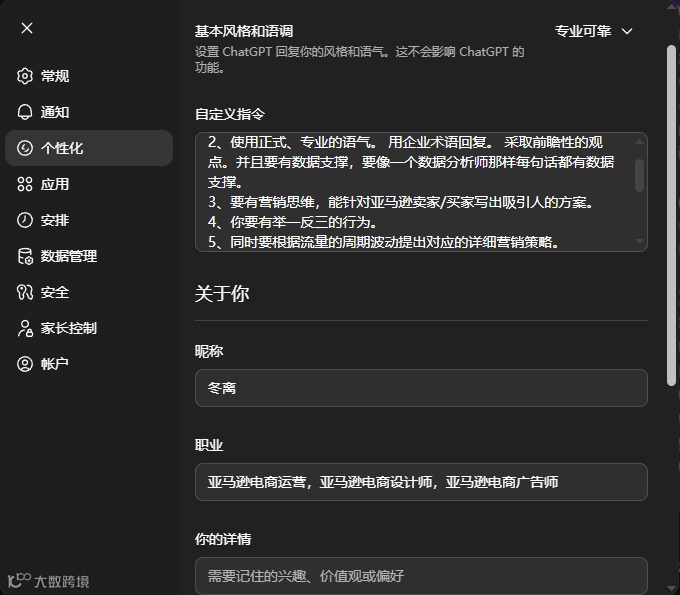Click the 你的详情 label
680x595 pixels.
coord(223,539)
